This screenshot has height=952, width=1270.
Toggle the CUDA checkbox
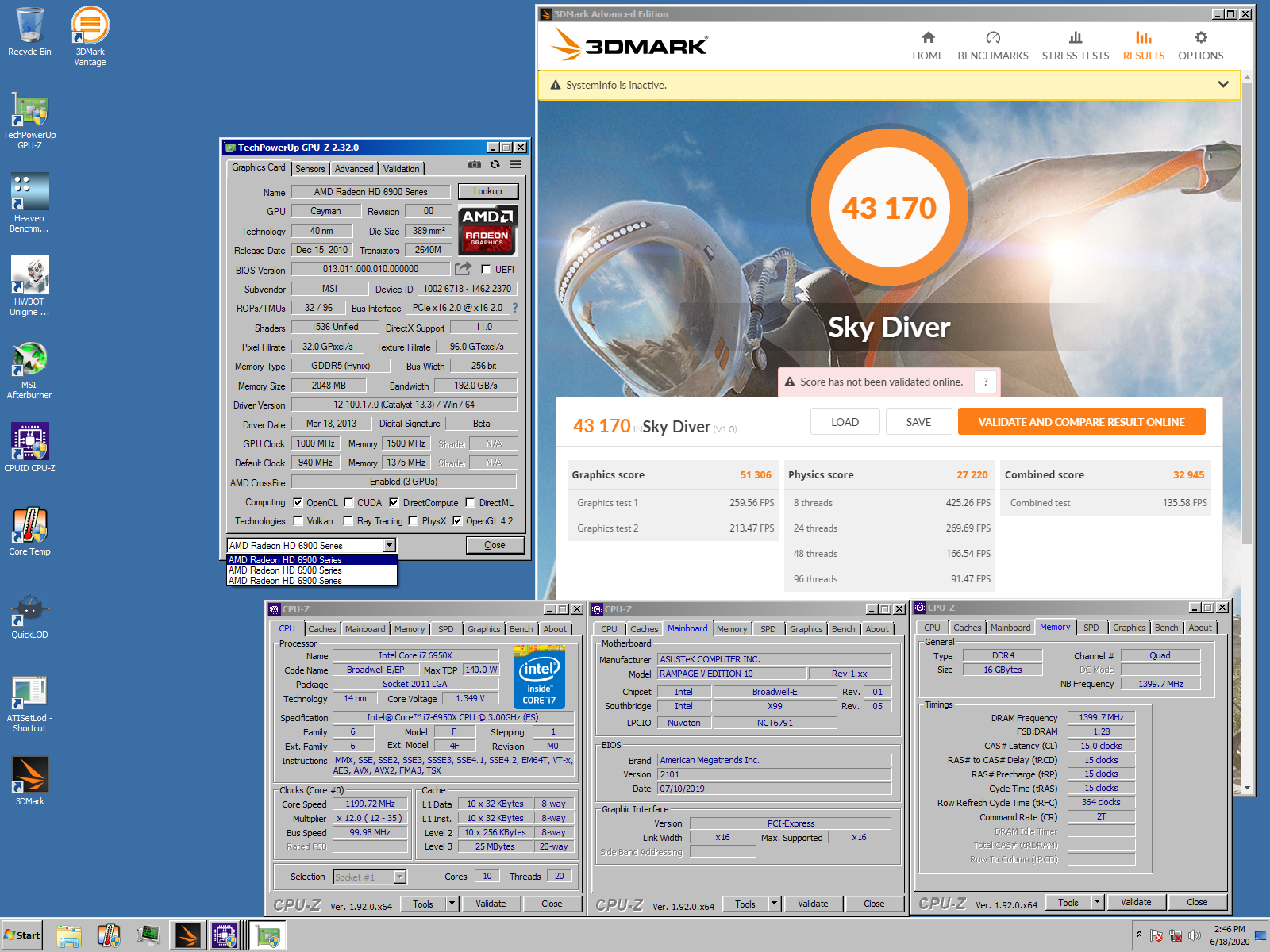[x=348, y=503]
